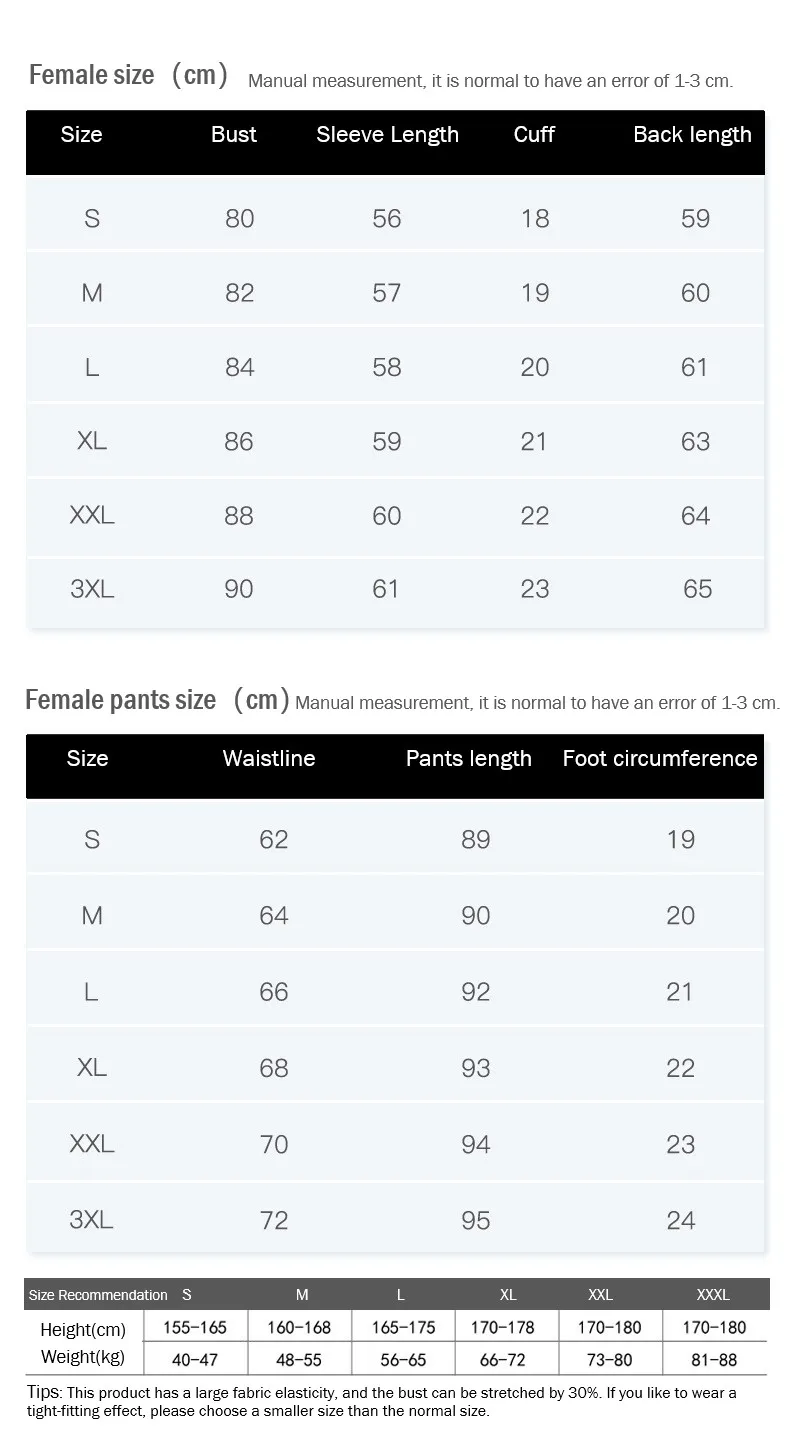Click the Tips text about fabric elasticity
The height and width of the screenshot is (1442, 790).
click(x=382, y=1402)
